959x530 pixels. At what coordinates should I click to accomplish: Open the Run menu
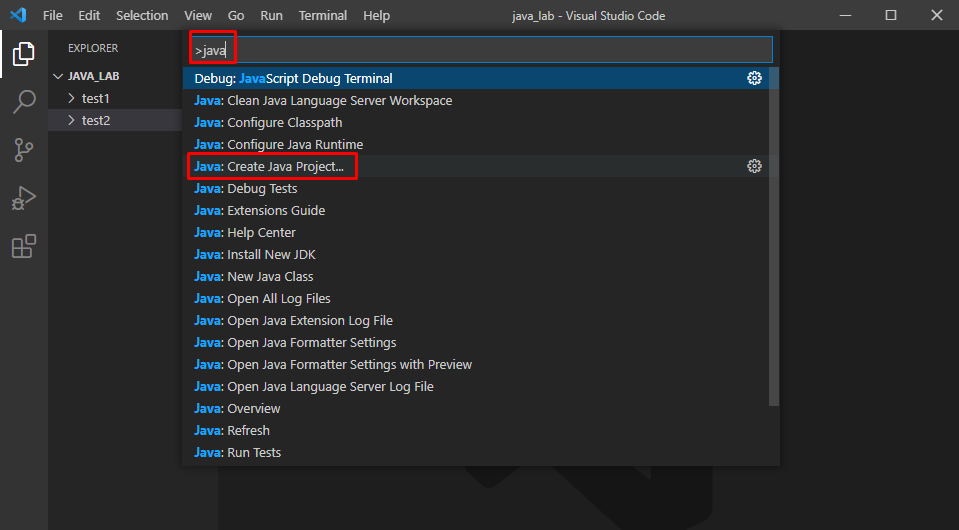pyautogui.click(x=272, y=15)
